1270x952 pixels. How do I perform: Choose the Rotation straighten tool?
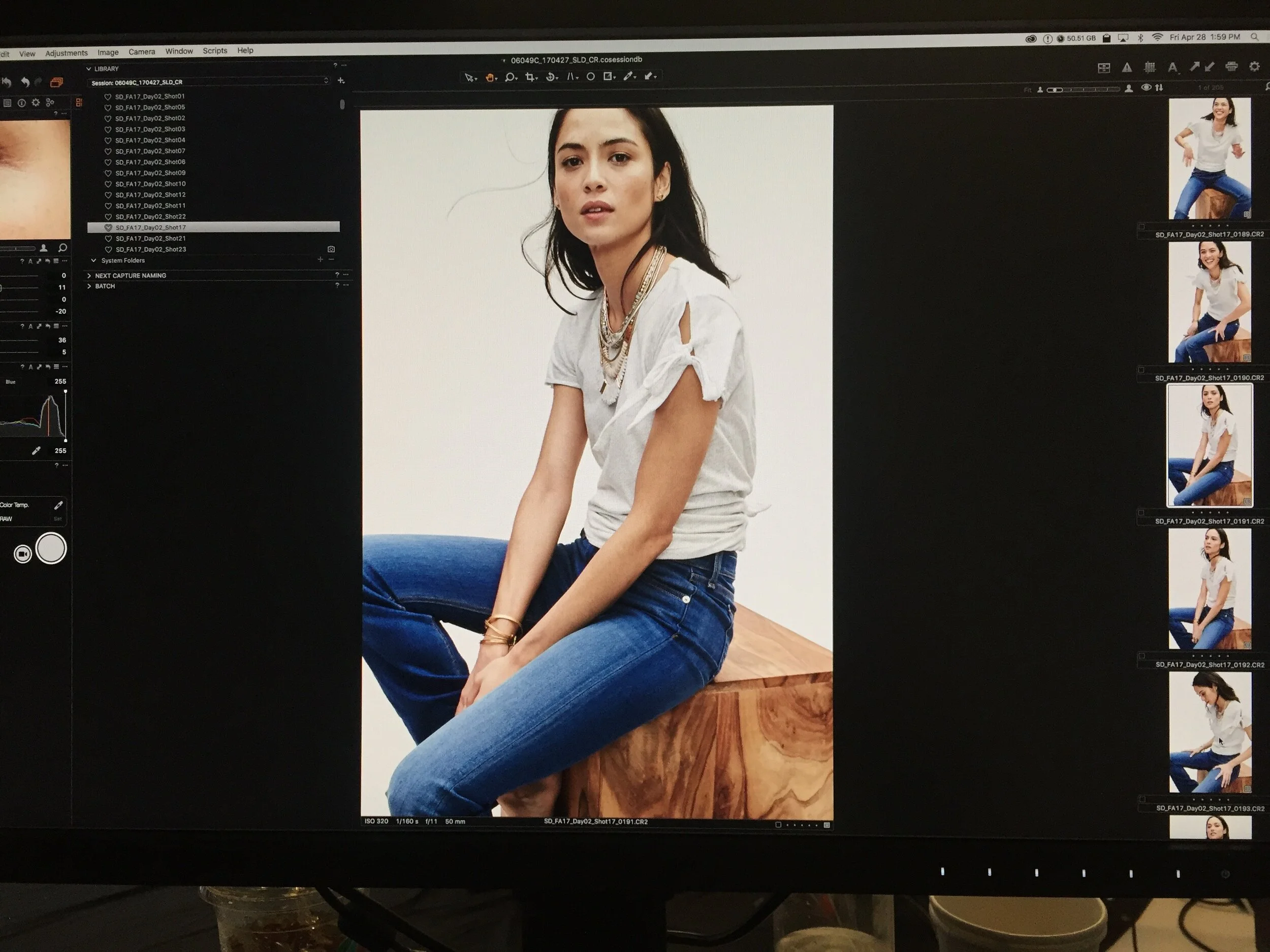tap(551, 77)
